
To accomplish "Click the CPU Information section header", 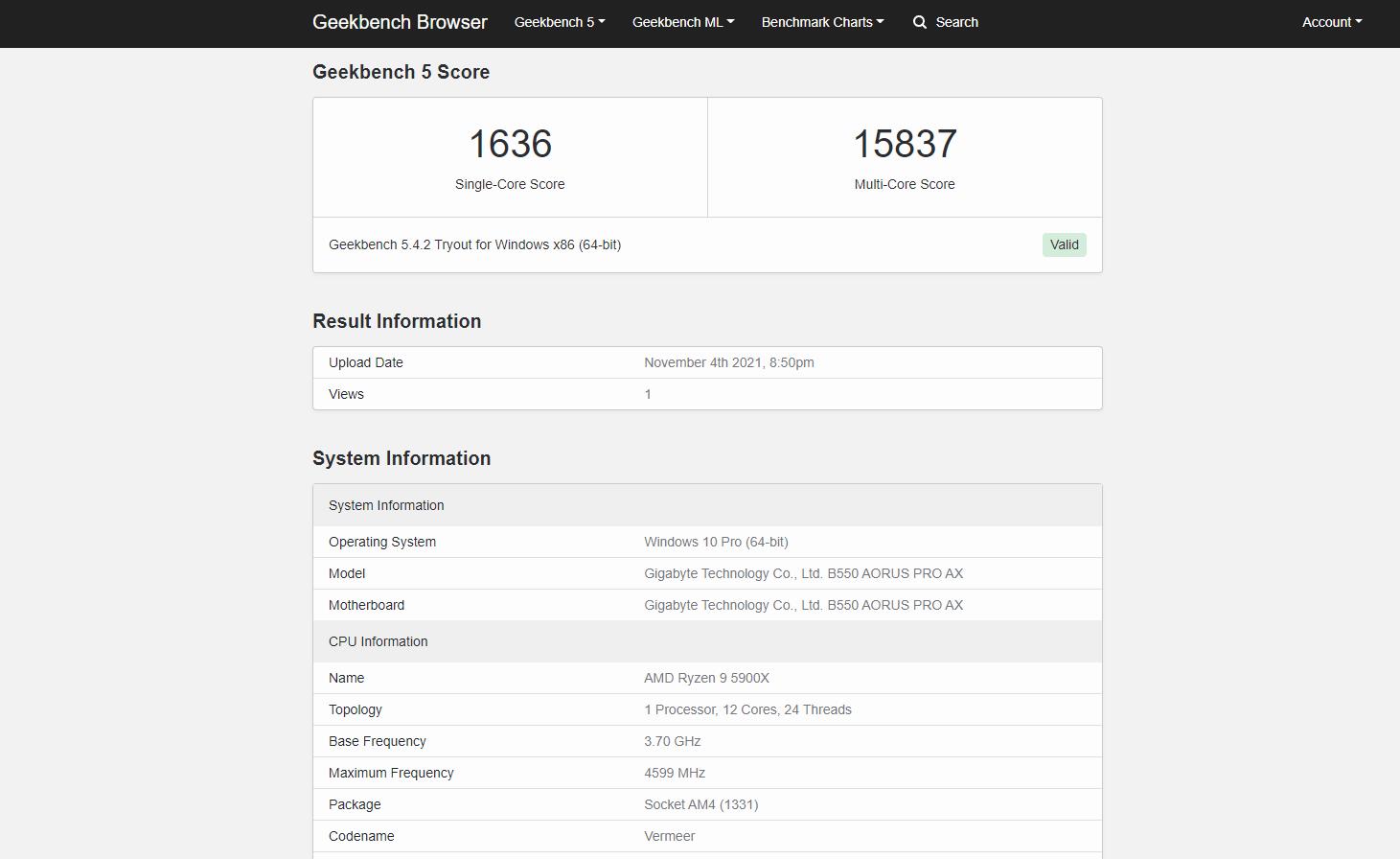I will [707, 641].
